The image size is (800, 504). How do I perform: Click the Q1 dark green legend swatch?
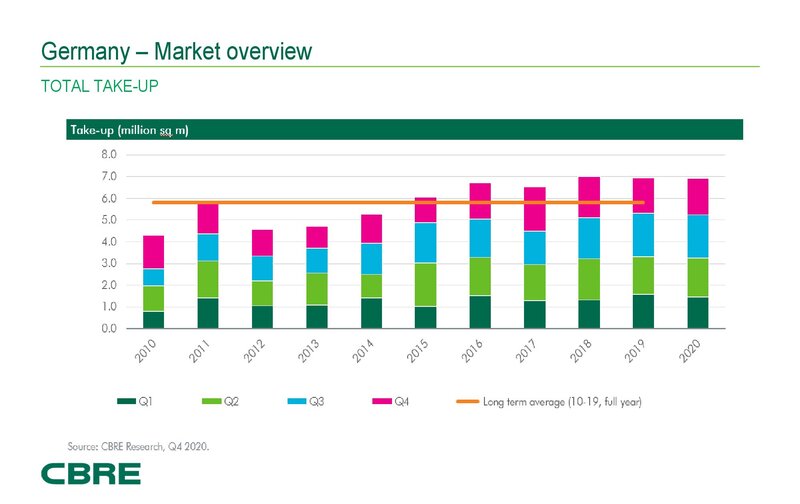(126, 402)
